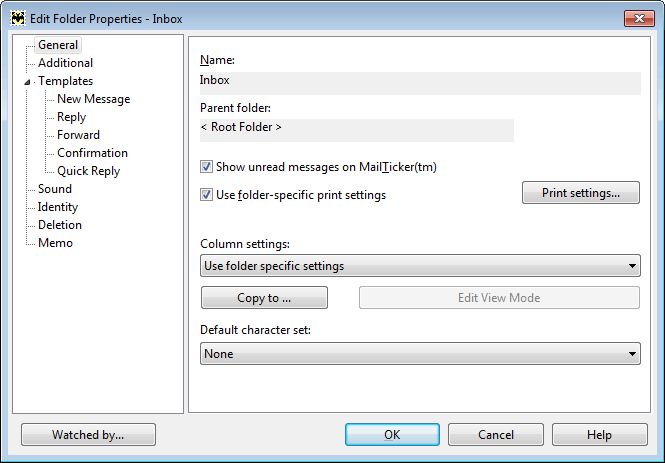Screen dimensions: 665x463
Task: Open the Deletion settings
Action: [59, 225]
